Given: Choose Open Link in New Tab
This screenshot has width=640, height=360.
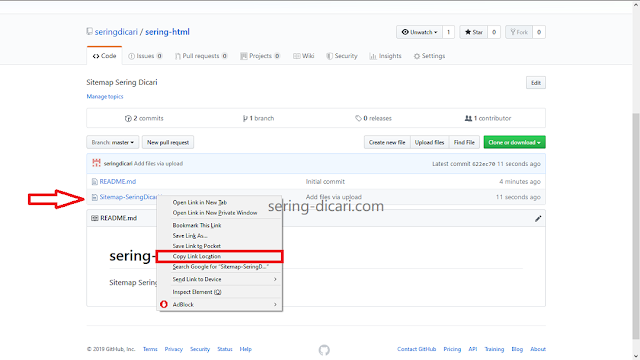Looking at the screenshot, I should 220,202.
